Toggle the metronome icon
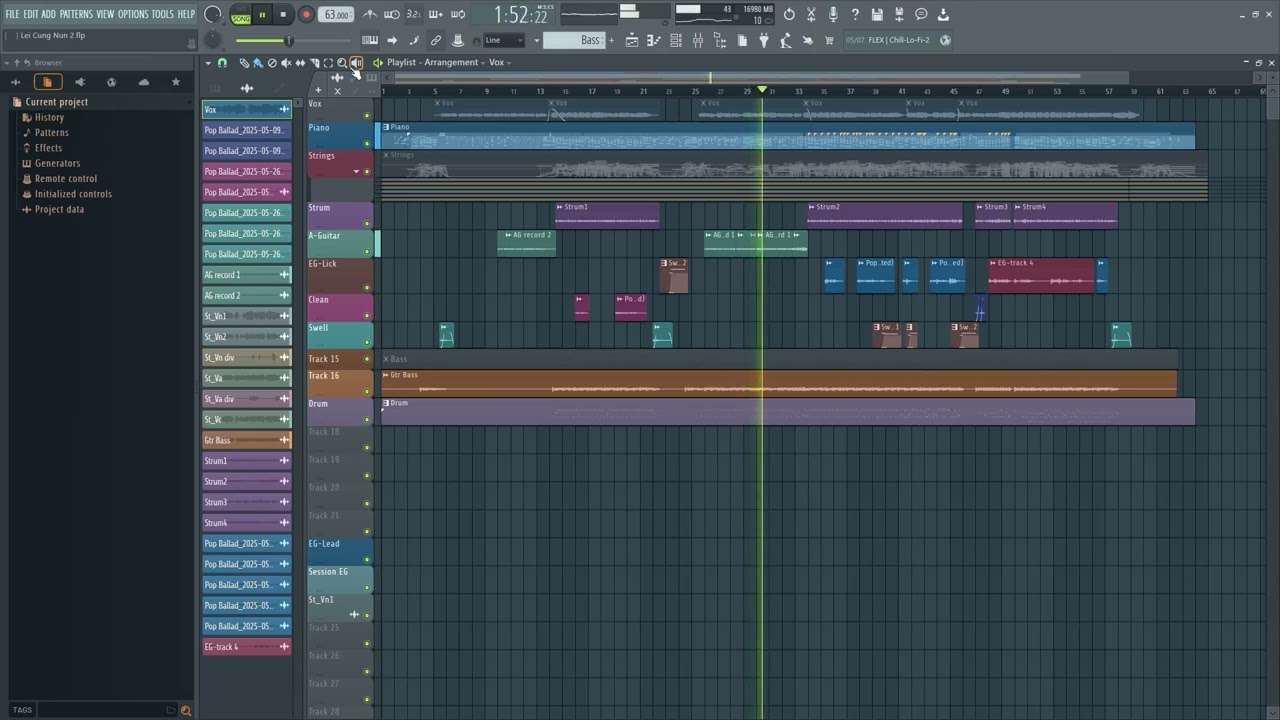Image resolution: width=1280 pixels, height=720 pixels. point(370,14)
